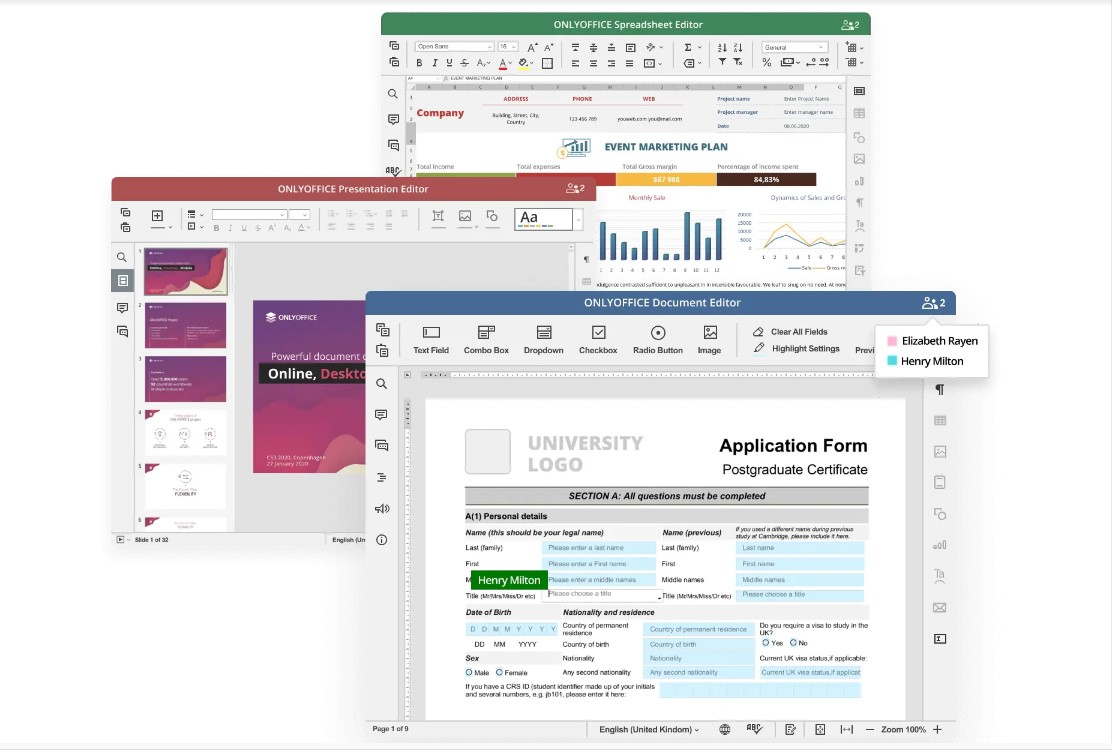The height and width of the screenshot is (750, 1112).
Task: Click the Nationality input field
Action: 699,659
